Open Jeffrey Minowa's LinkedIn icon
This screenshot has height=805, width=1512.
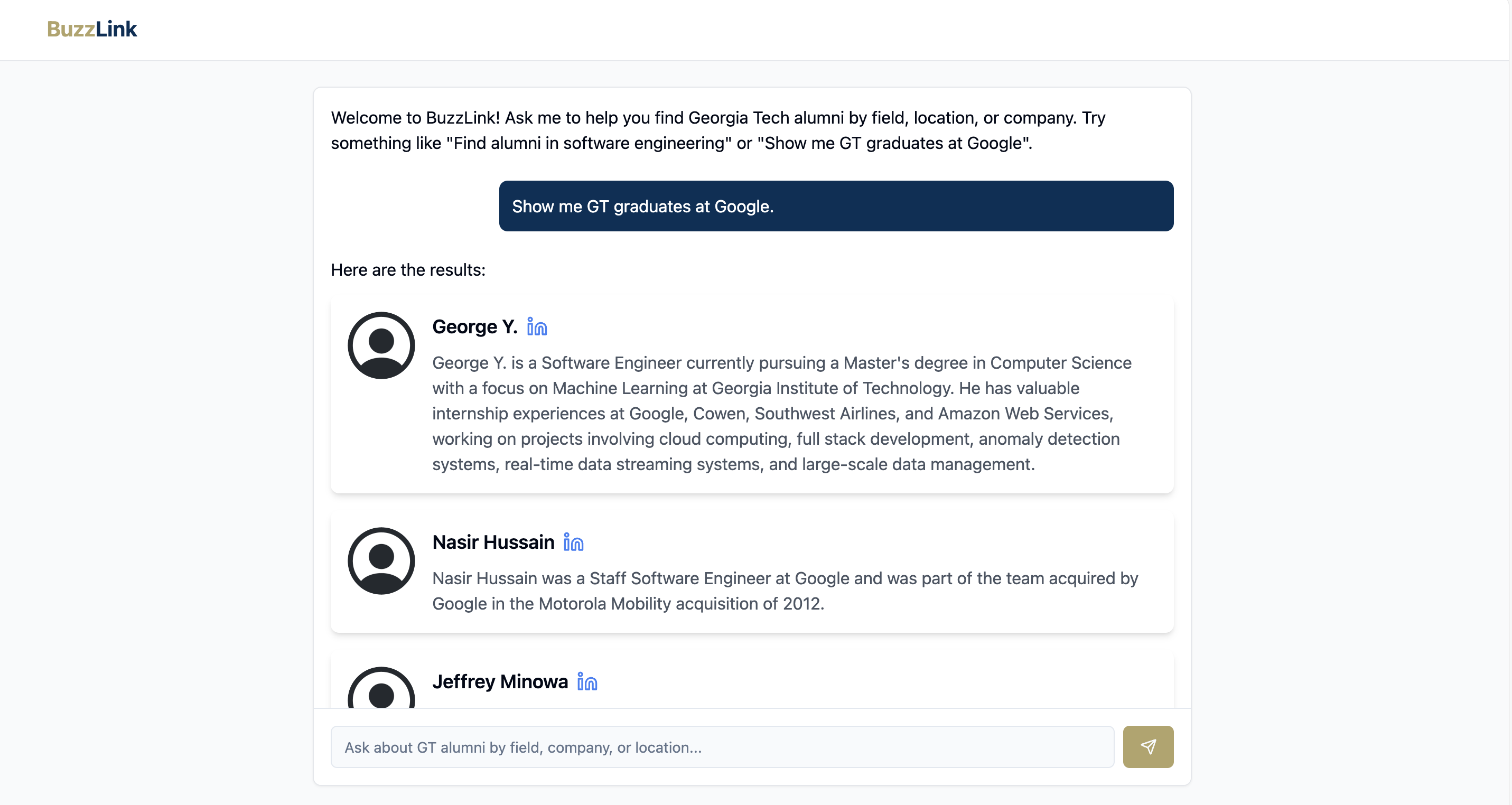tap(587, 682)
